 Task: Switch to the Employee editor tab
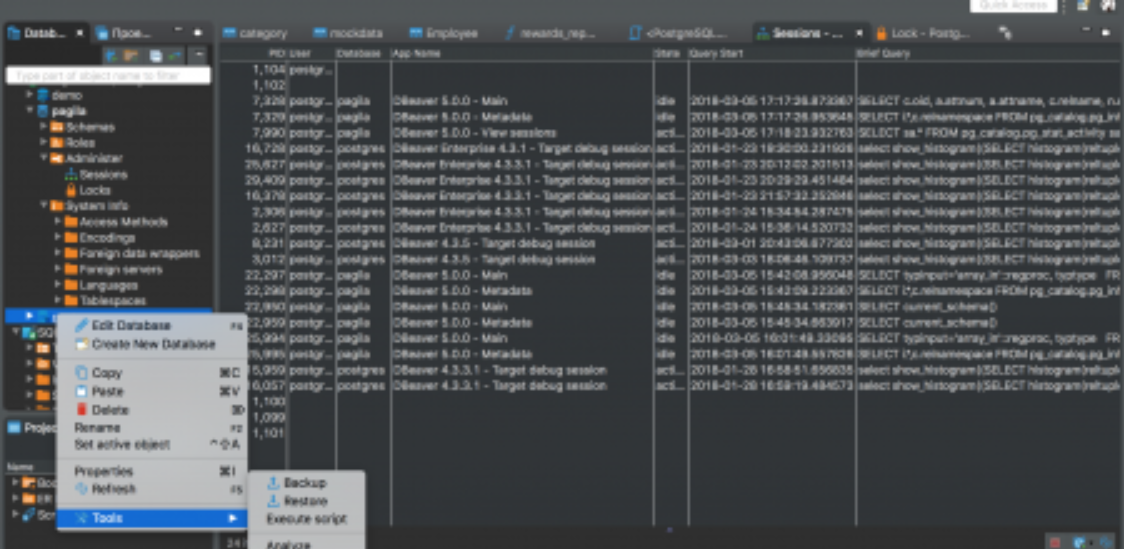point(444,33)
